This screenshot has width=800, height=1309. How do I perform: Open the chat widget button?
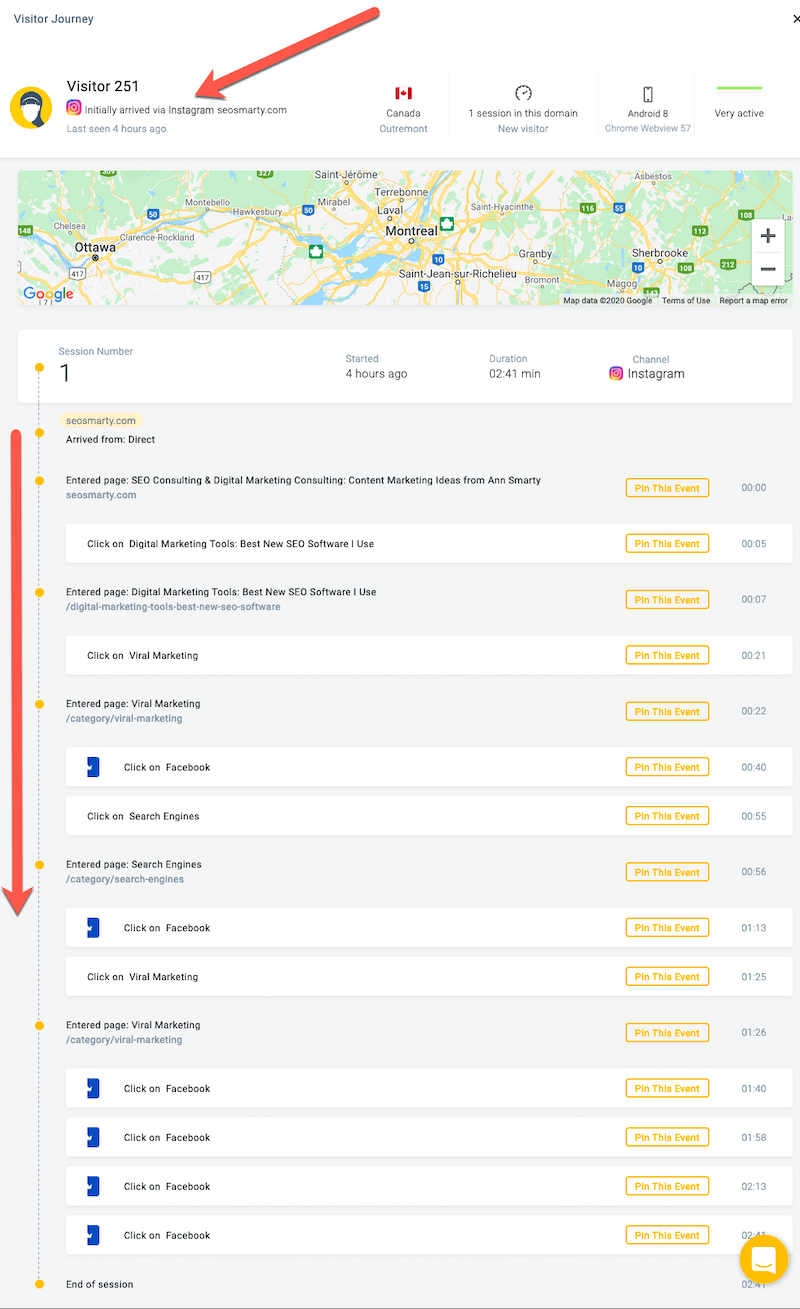(765, 1258)
